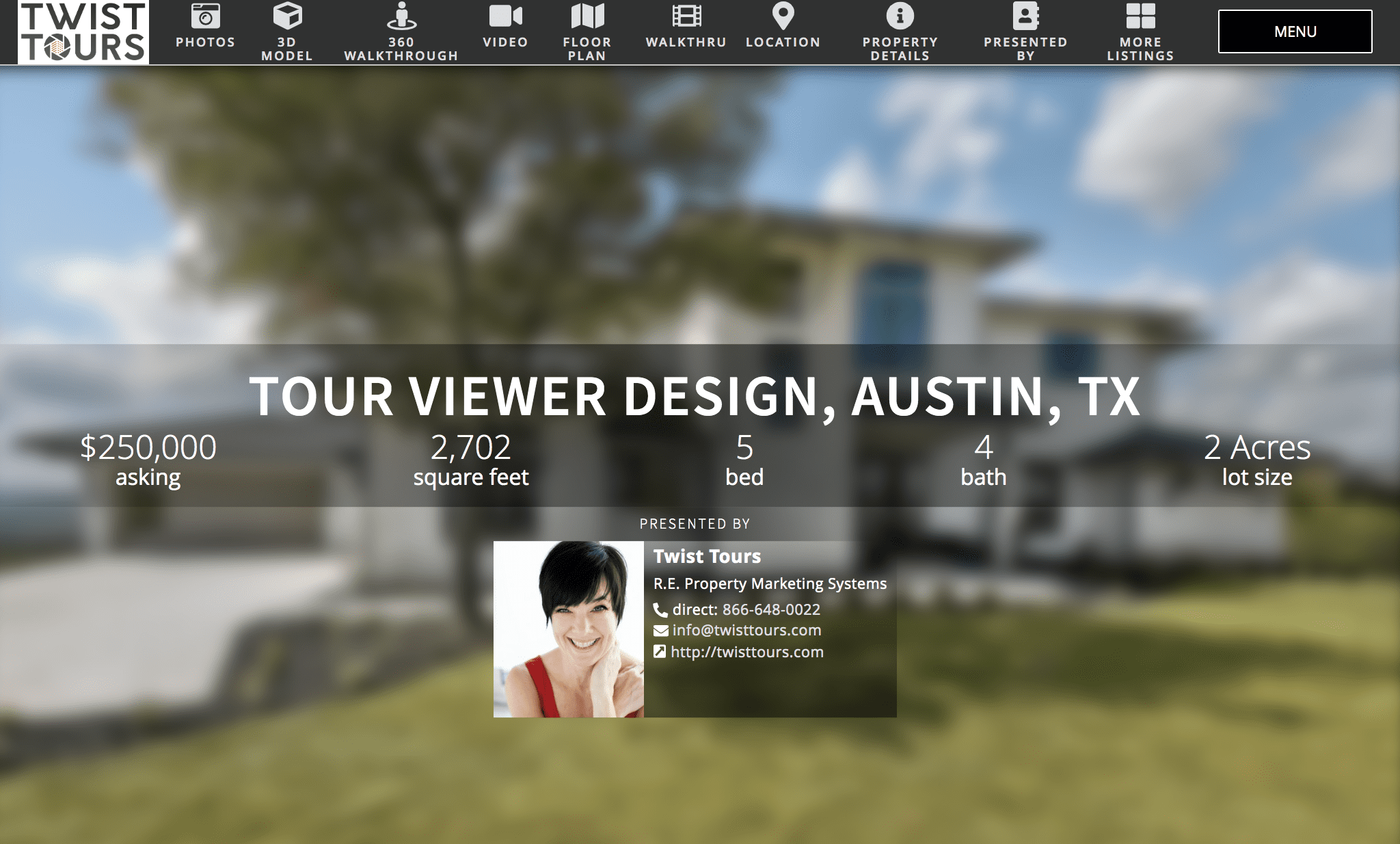Select the VIDEO nav label

pyautogui.click(x=506, y=42)
